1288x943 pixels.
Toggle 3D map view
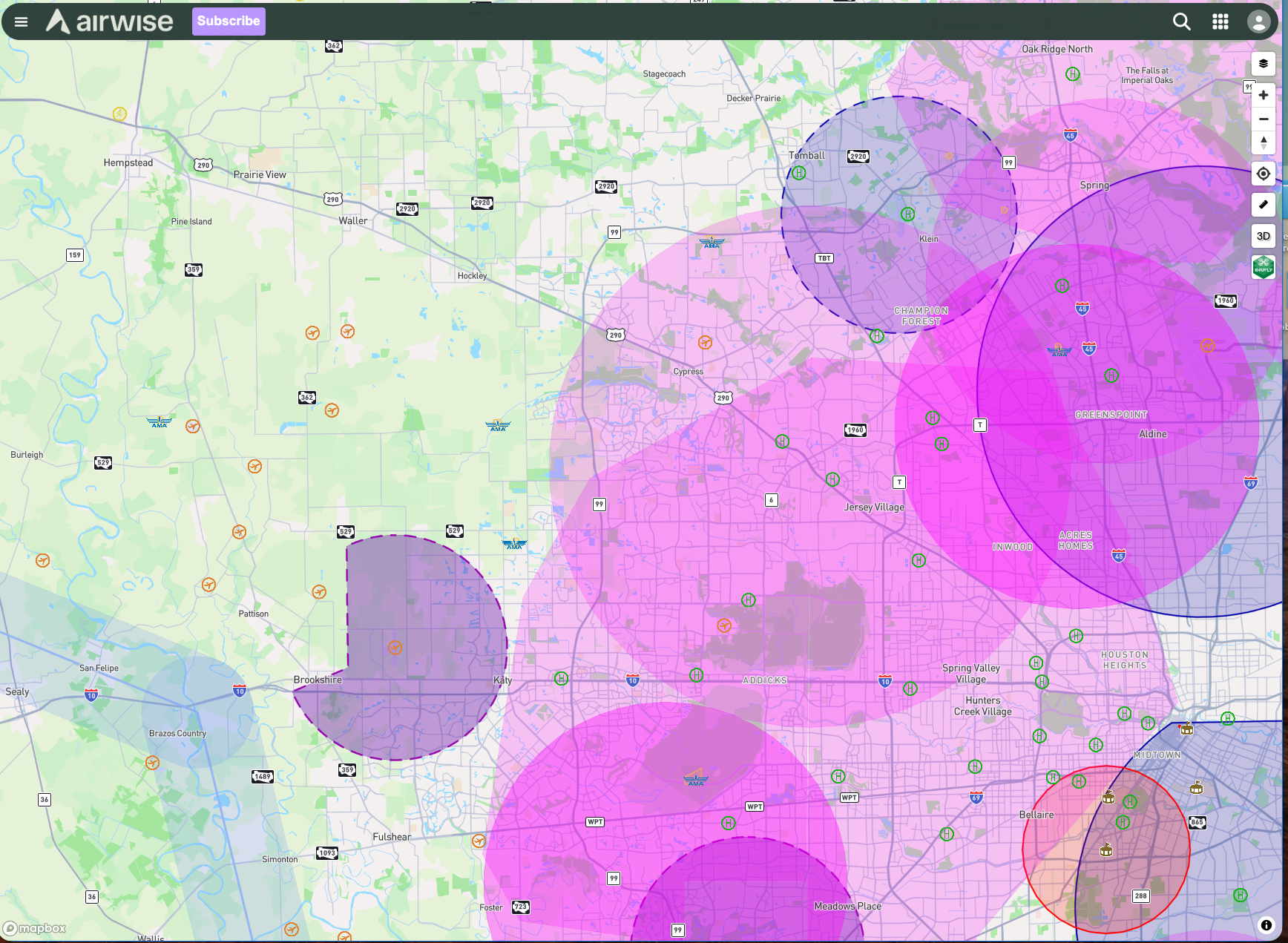coord(1264,236)
